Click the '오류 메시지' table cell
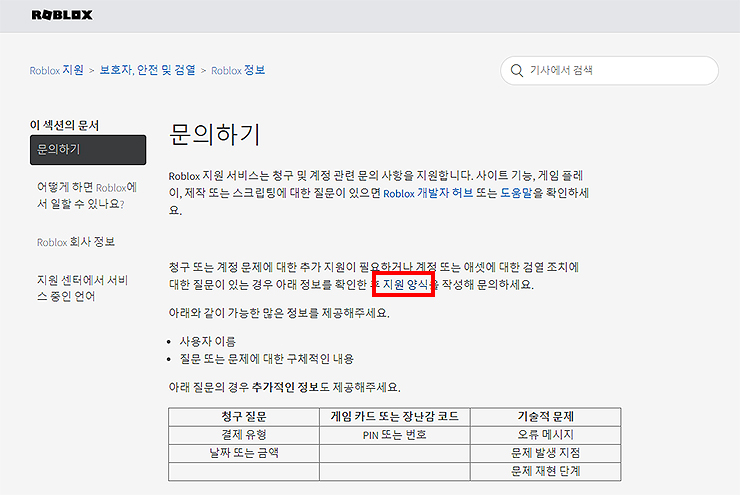This screenshot has width=740, height=495. 546,435
